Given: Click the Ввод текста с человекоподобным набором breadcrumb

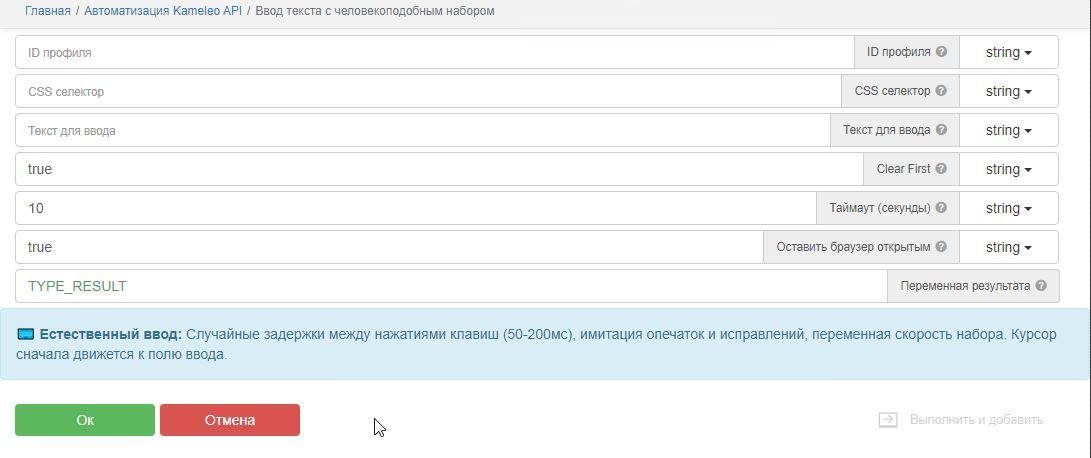Looking at the screenshot, I should tap(375, 11).
